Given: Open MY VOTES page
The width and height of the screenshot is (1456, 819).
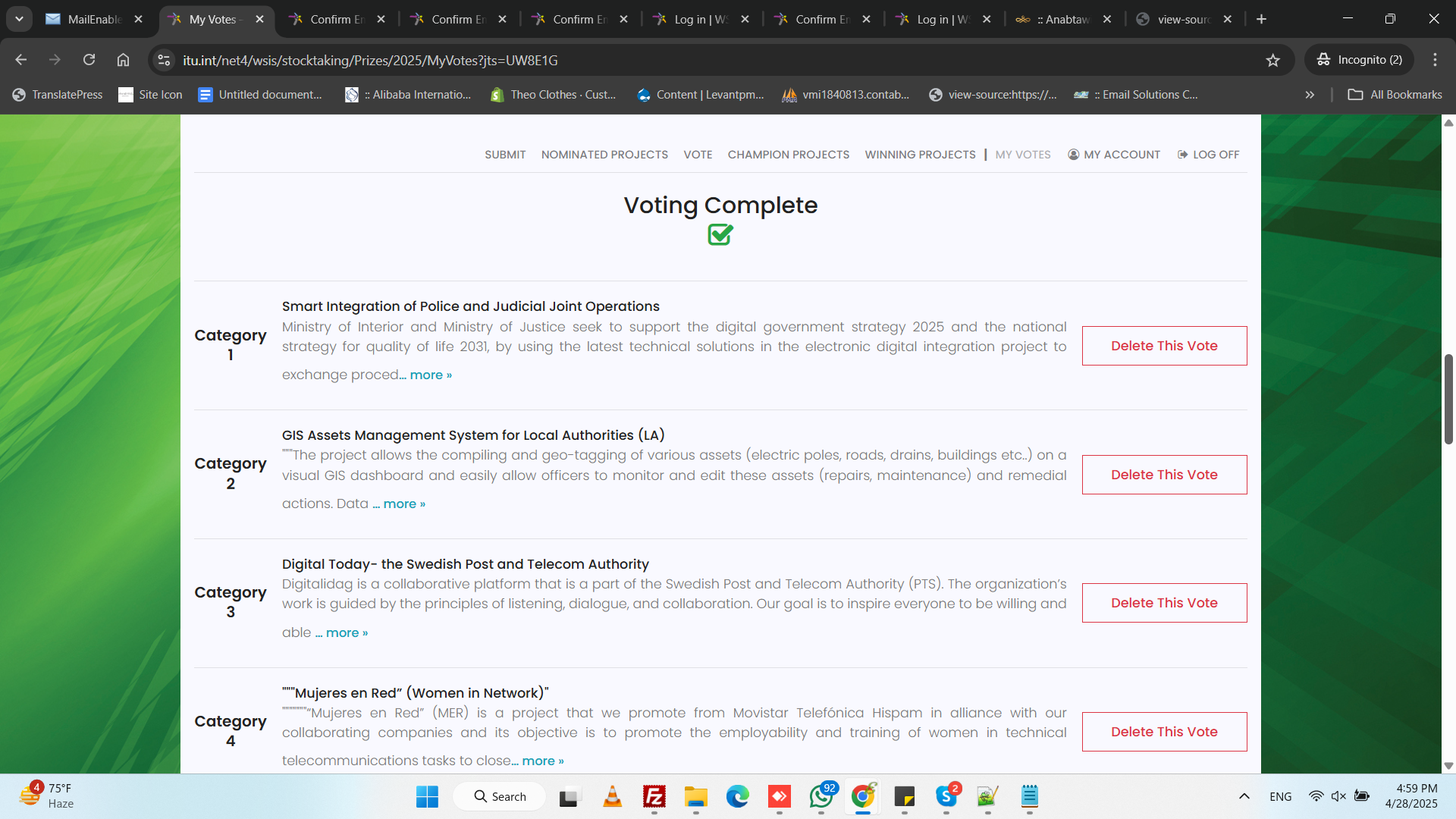Looking at the screenshot, I should (x=1023, y=155).
